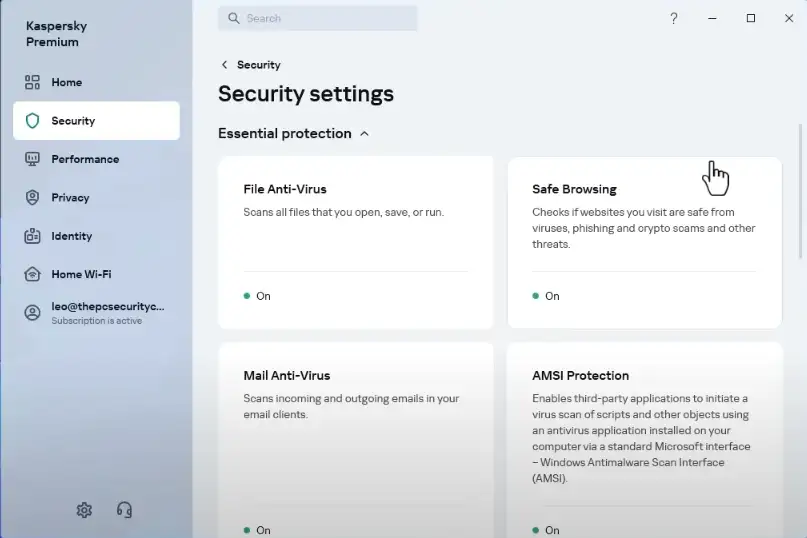Click the Privacy sidebar icon

pyautogui.click(x=32, y=198)
